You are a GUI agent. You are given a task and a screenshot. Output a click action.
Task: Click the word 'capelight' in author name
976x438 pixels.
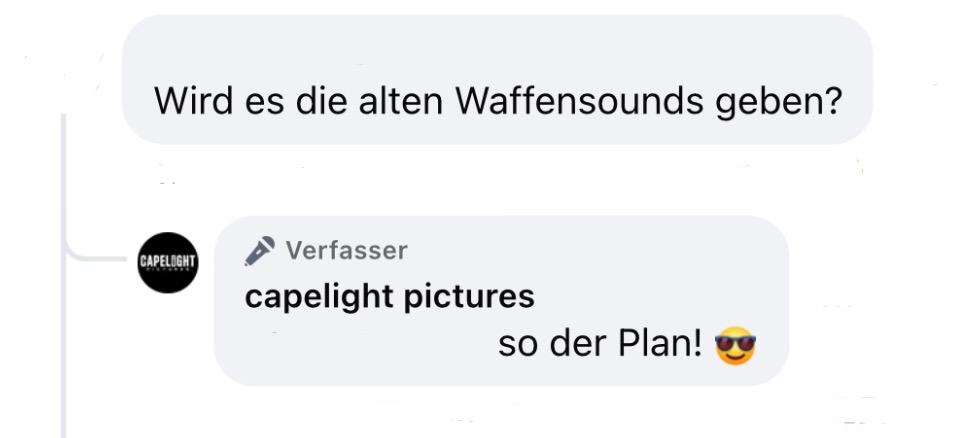[x=319, y=297]
